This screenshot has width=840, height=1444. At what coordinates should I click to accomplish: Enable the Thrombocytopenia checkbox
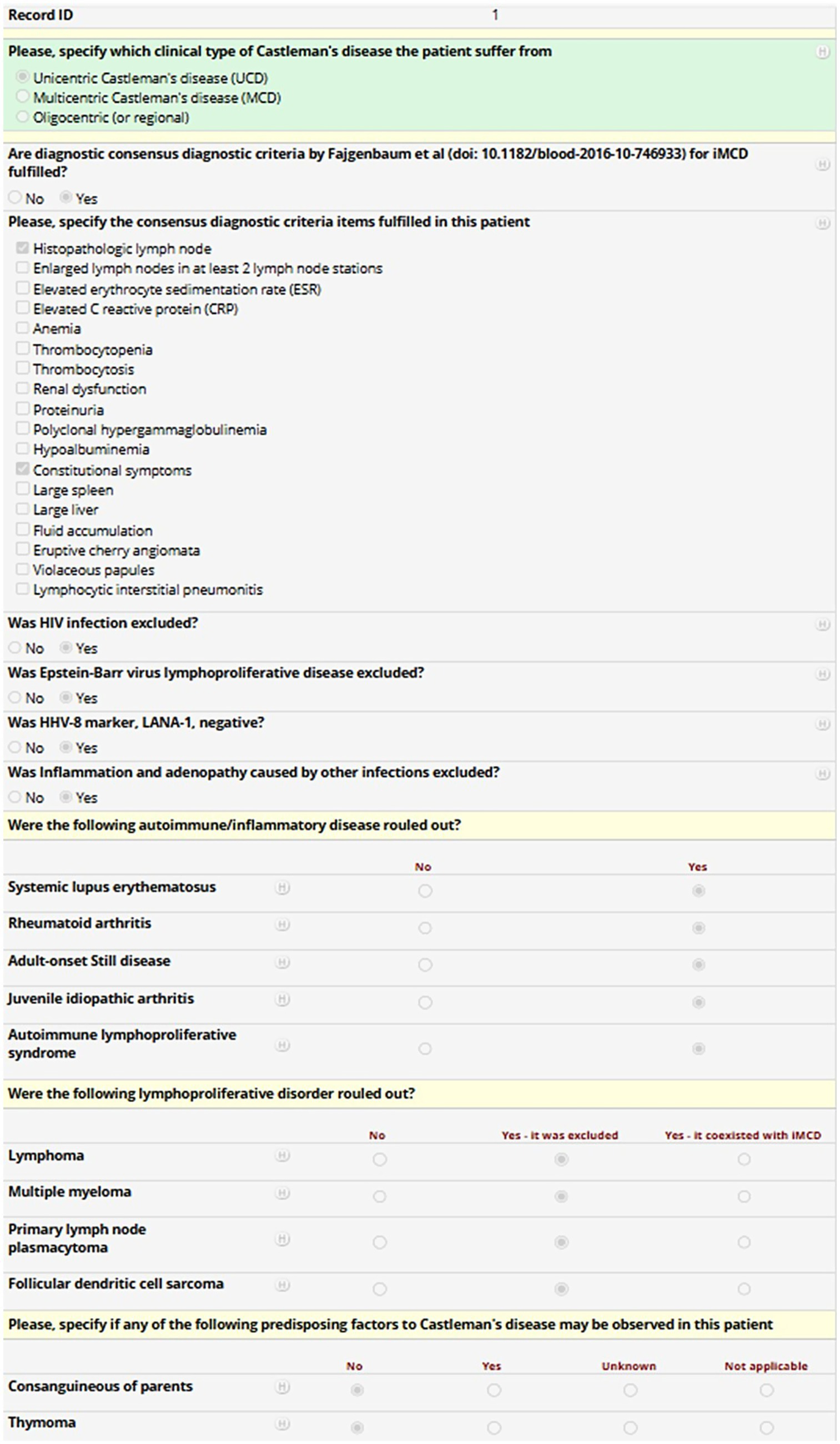click(x=23, y=348)
